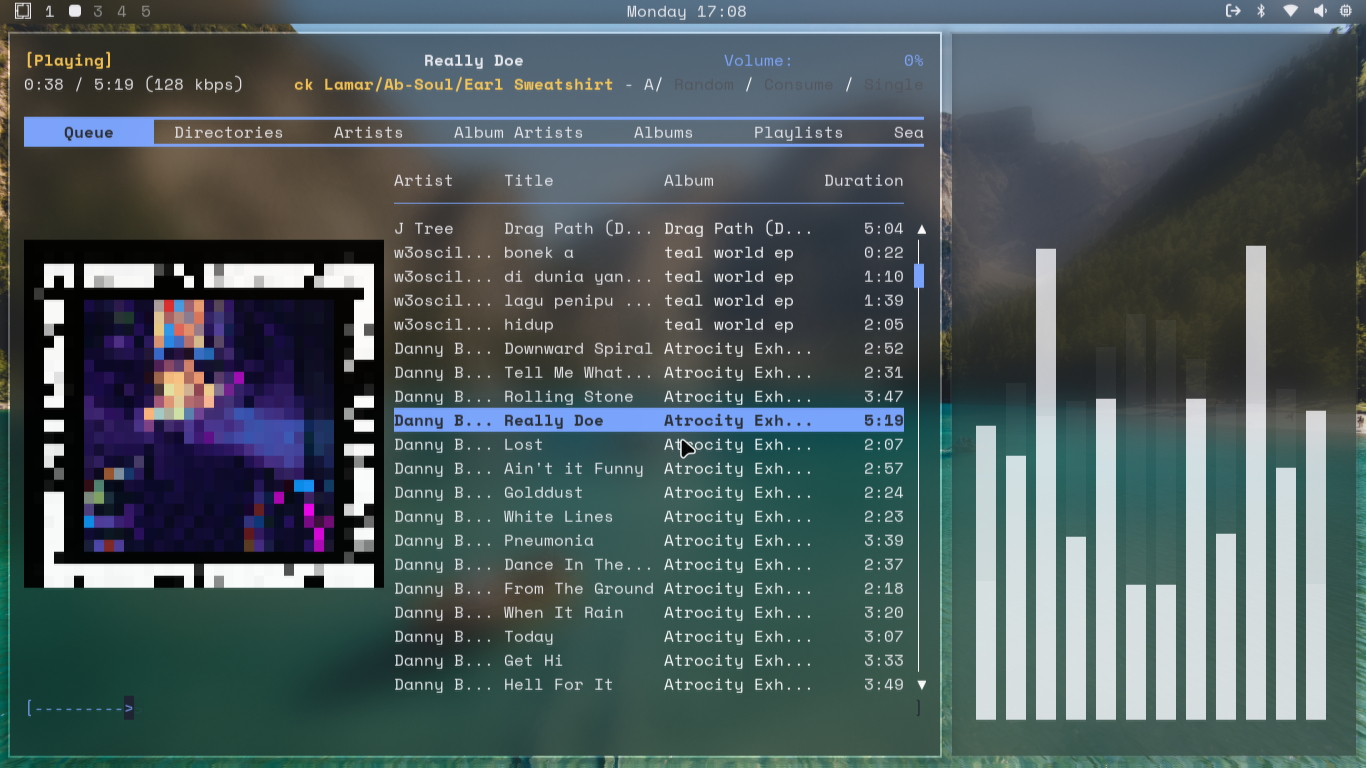This screenshot has width=1367, height=769.
Task: Select the track Rolling Stone
Action: tap(649, 397)
